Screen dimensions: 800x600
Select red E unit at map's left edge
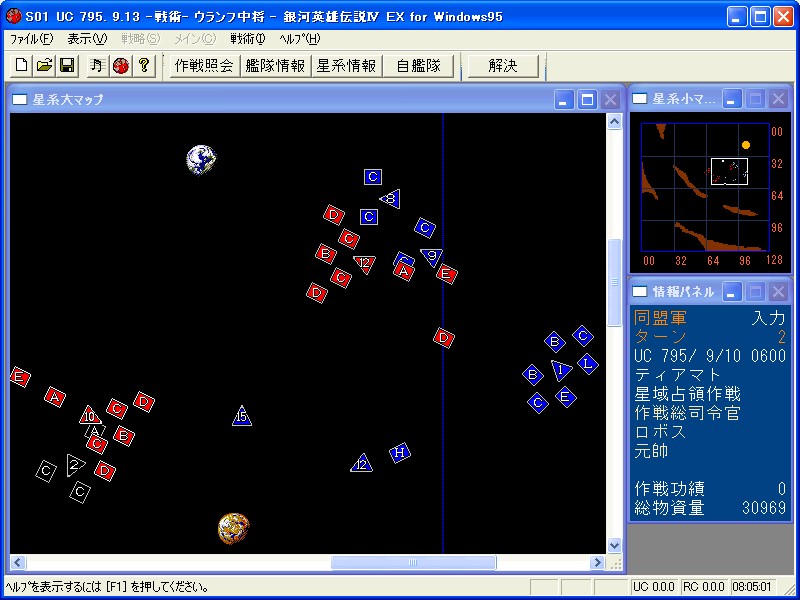[x=20, y=377]
